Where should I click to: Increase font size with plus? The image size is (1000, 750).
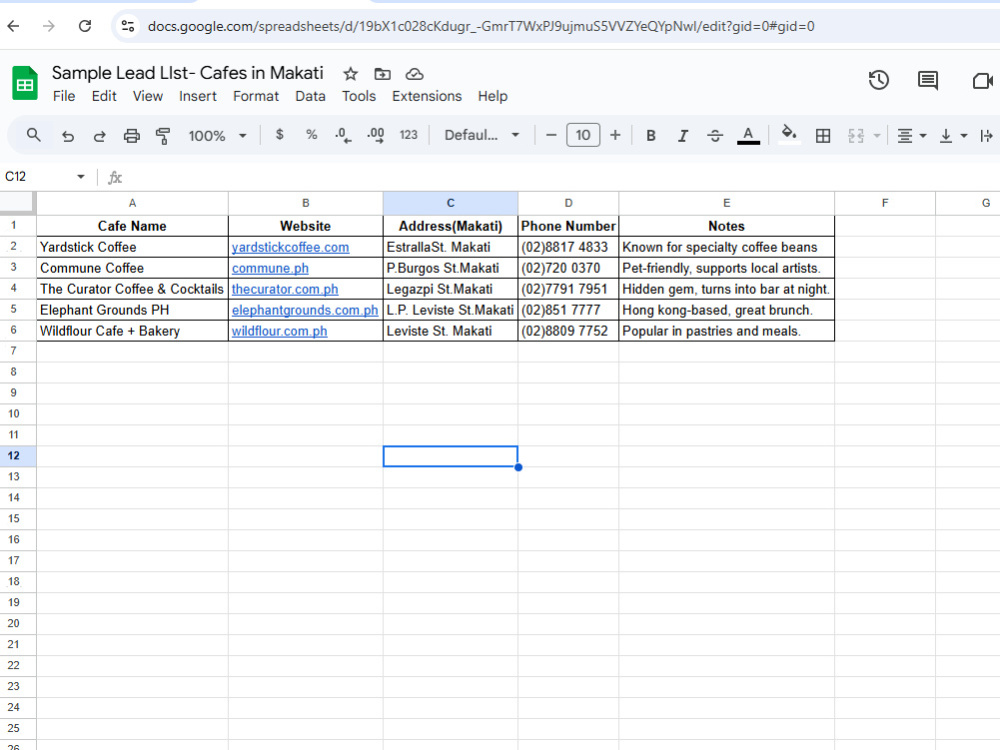(615, 135)
